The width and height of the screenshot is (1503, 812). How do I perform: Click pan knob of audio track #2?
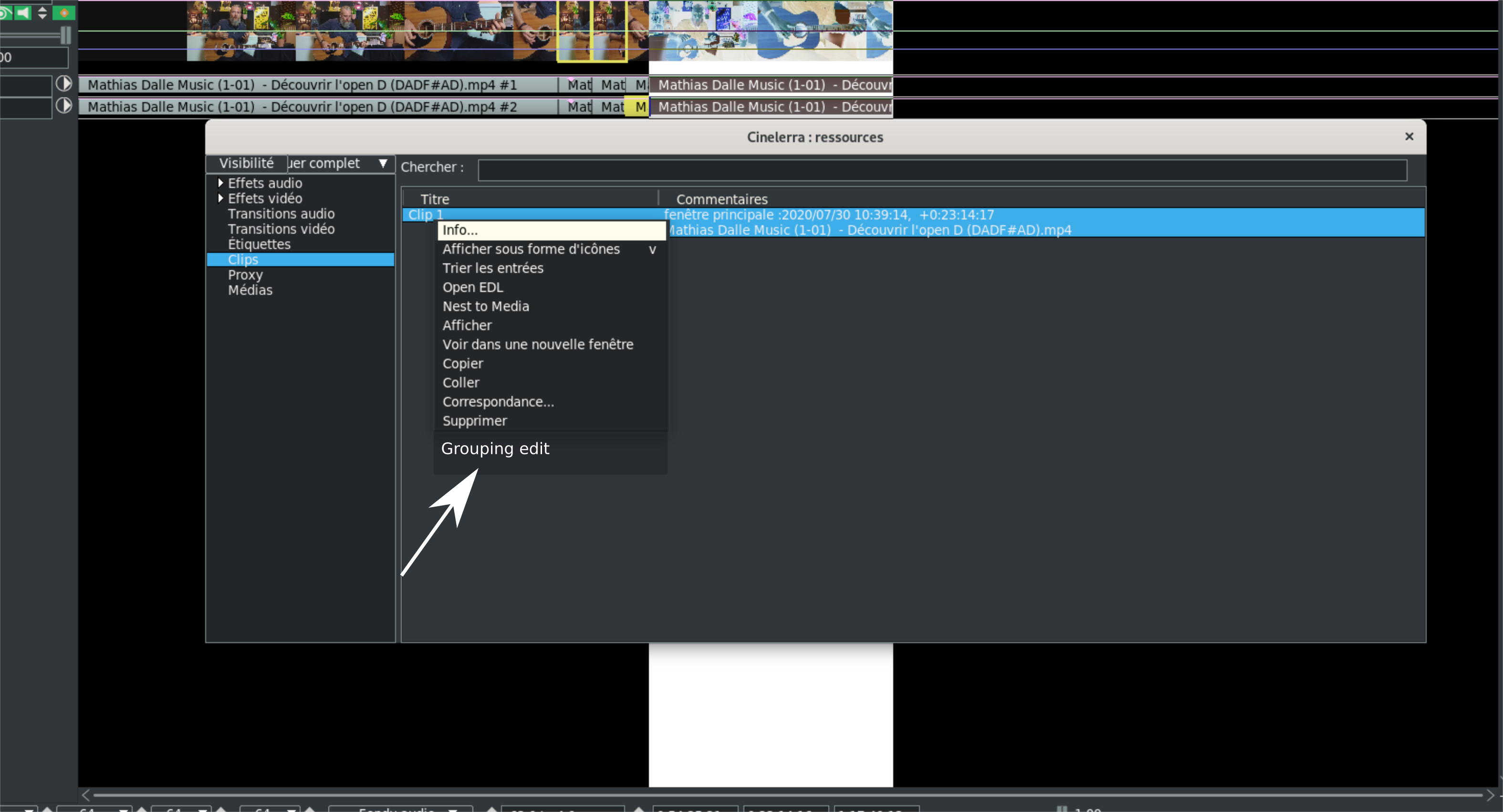point(63,106)
